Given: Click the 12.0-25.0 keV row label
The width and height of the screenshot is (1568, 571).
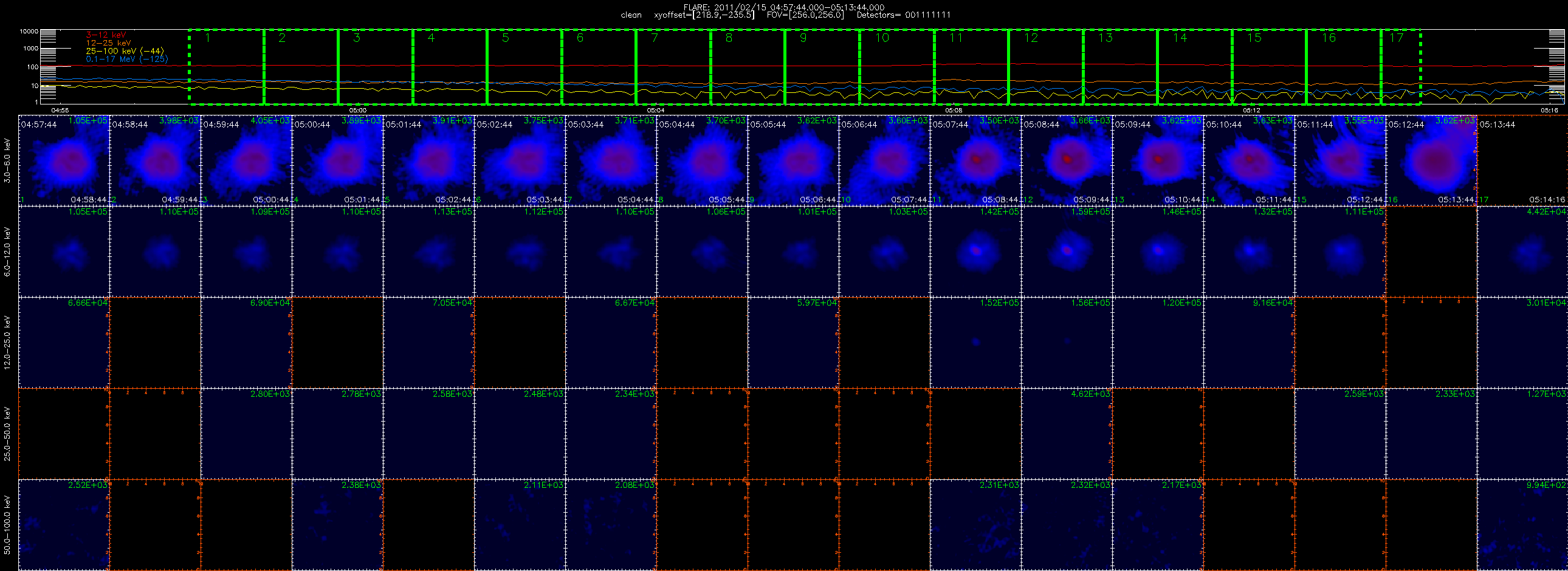Looking at the screenshot, I should [7, 343].
